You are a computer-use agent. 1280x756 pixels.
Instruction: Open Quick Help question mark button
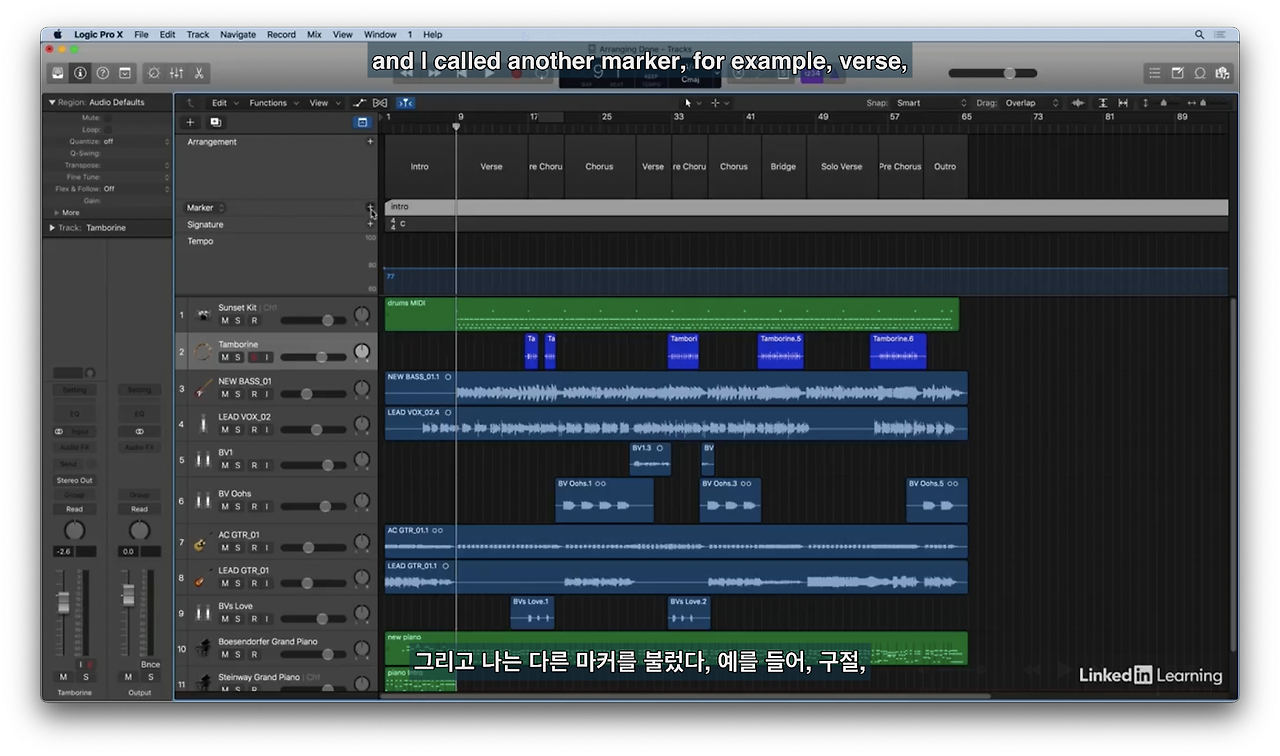click(x=102, y=73)
